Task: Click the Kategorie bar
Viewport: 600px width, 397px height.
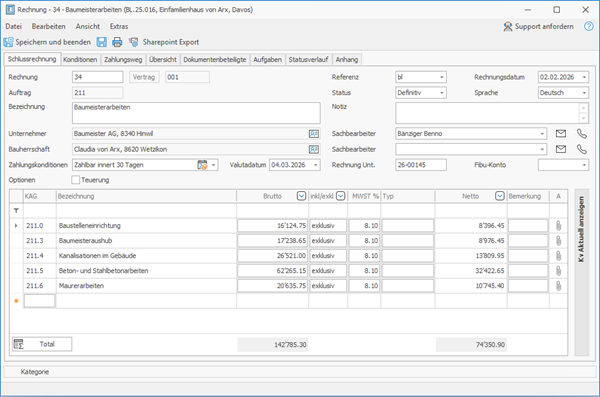Action: 300,372
